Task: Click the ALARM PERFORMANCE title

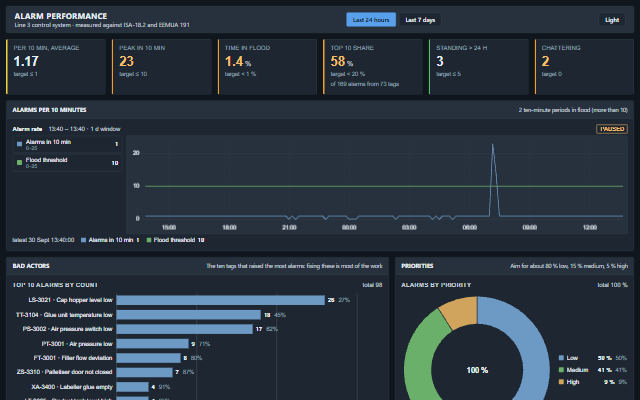Action: click(x=61, y=16)
